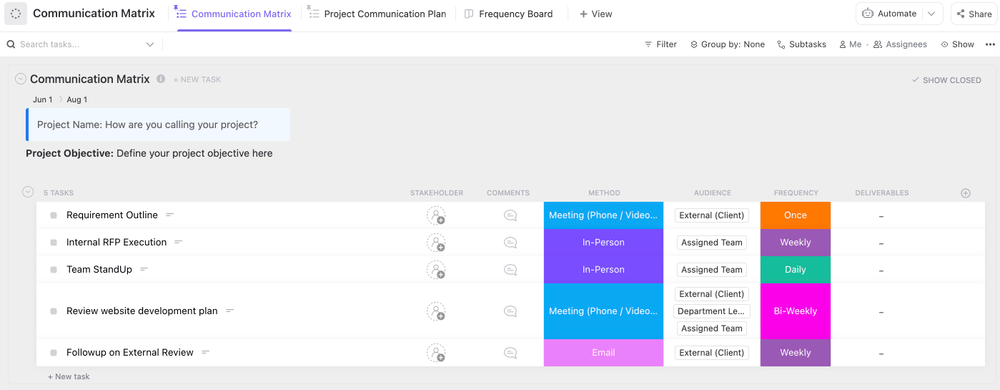Toggle status box for Internal RFP Execution
Image resolution: width=1000 pixels, height=390 pixels.
click(54, 243)
